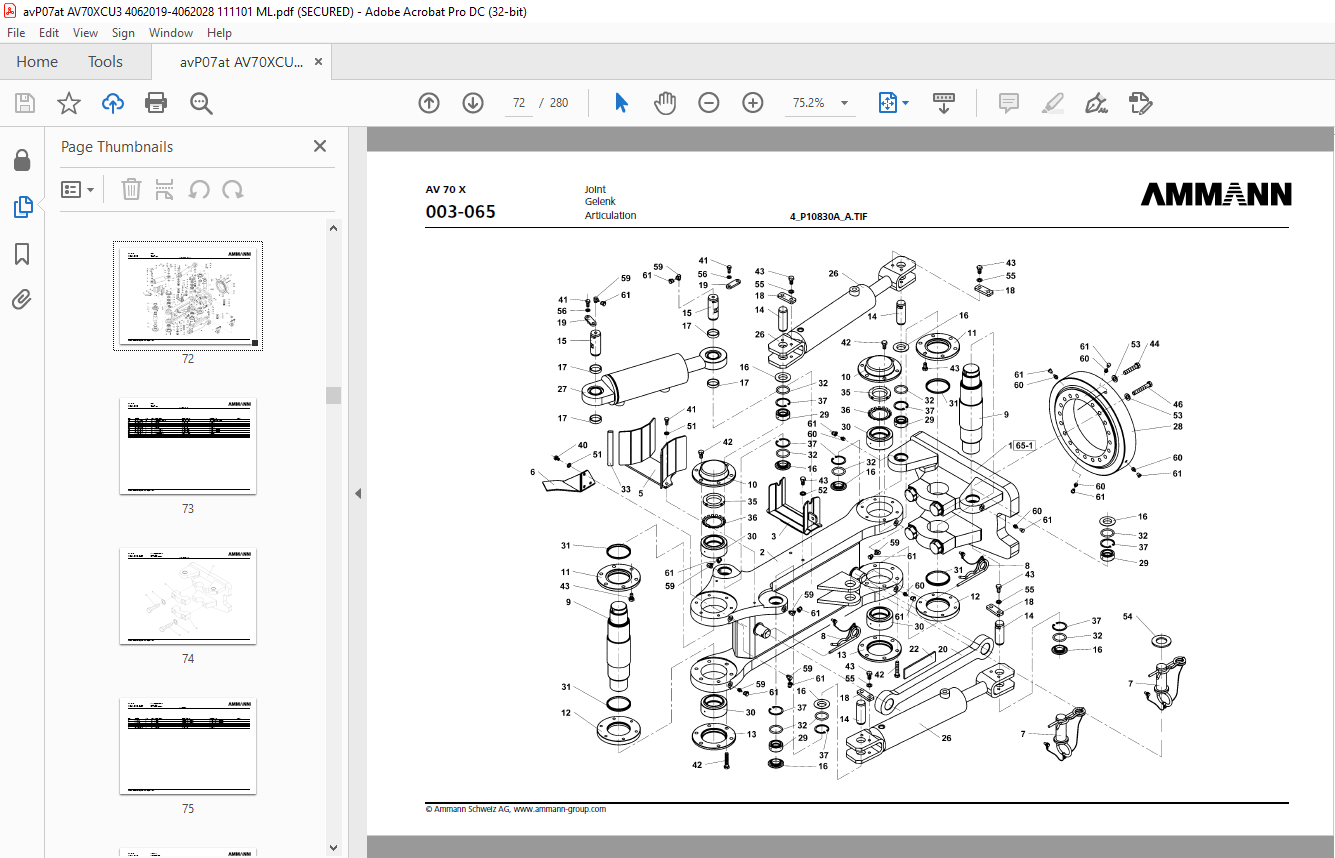Open the Window menu

coord(171,33)
